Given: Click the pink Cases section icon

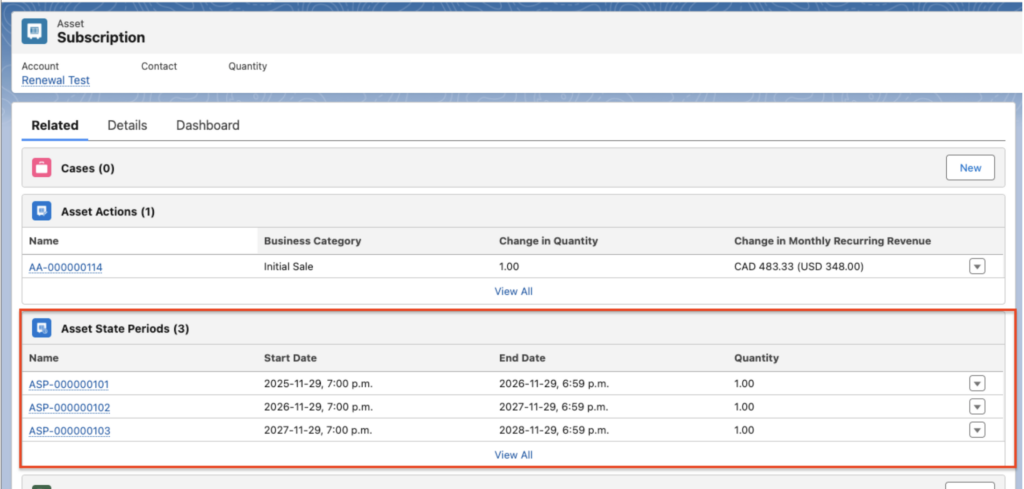Looking at the screenshot, I should click(41, 168).
